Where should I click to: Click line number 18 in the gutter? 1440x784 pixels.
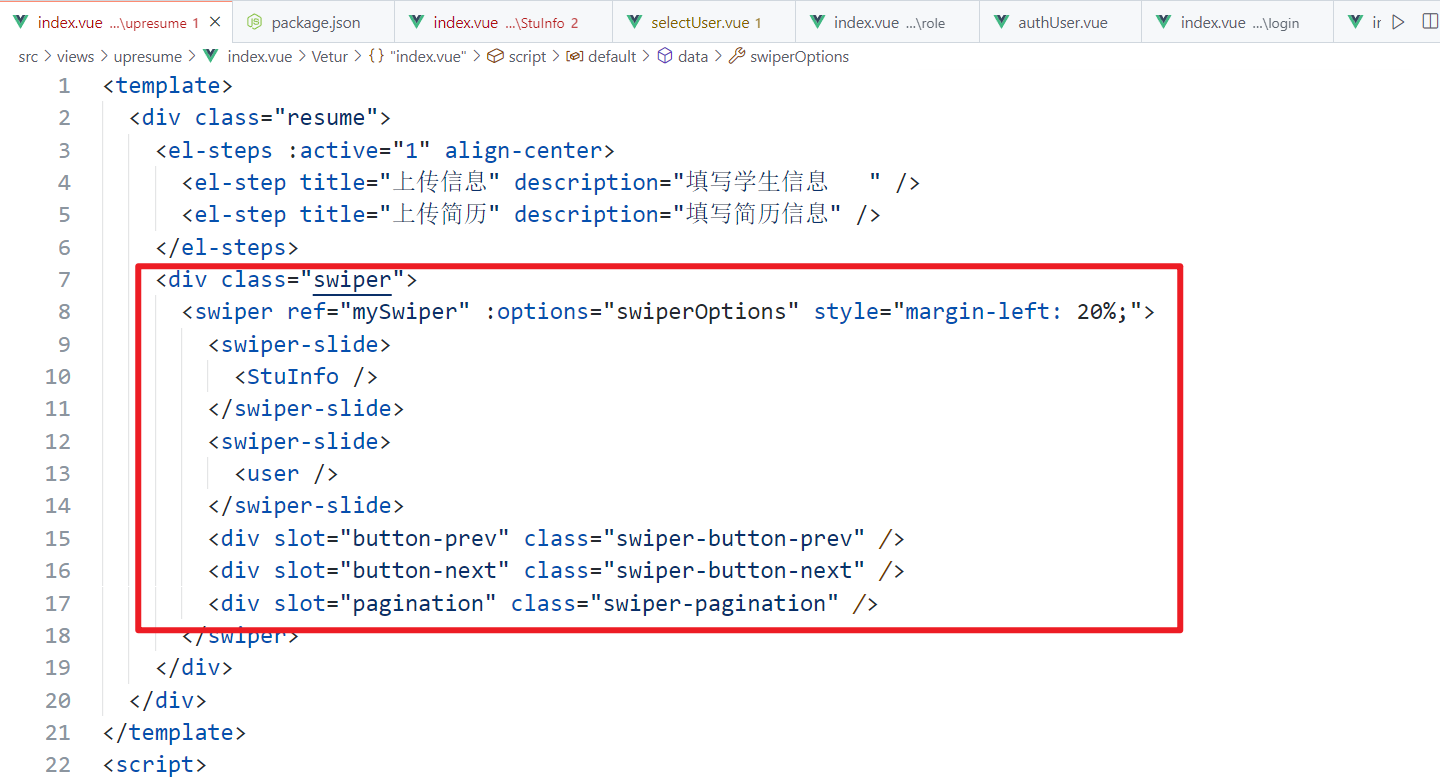point(58,636)
